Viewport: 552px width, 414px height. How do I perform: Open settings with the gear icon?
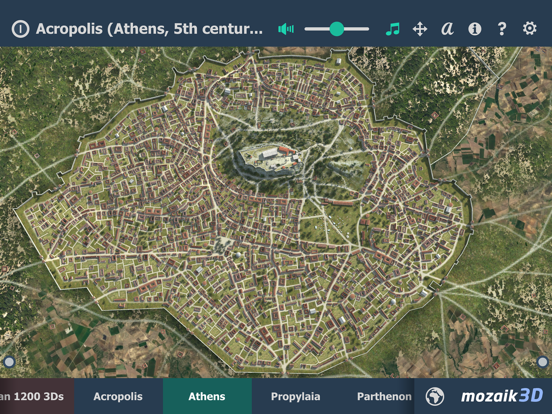coord(529,29)
